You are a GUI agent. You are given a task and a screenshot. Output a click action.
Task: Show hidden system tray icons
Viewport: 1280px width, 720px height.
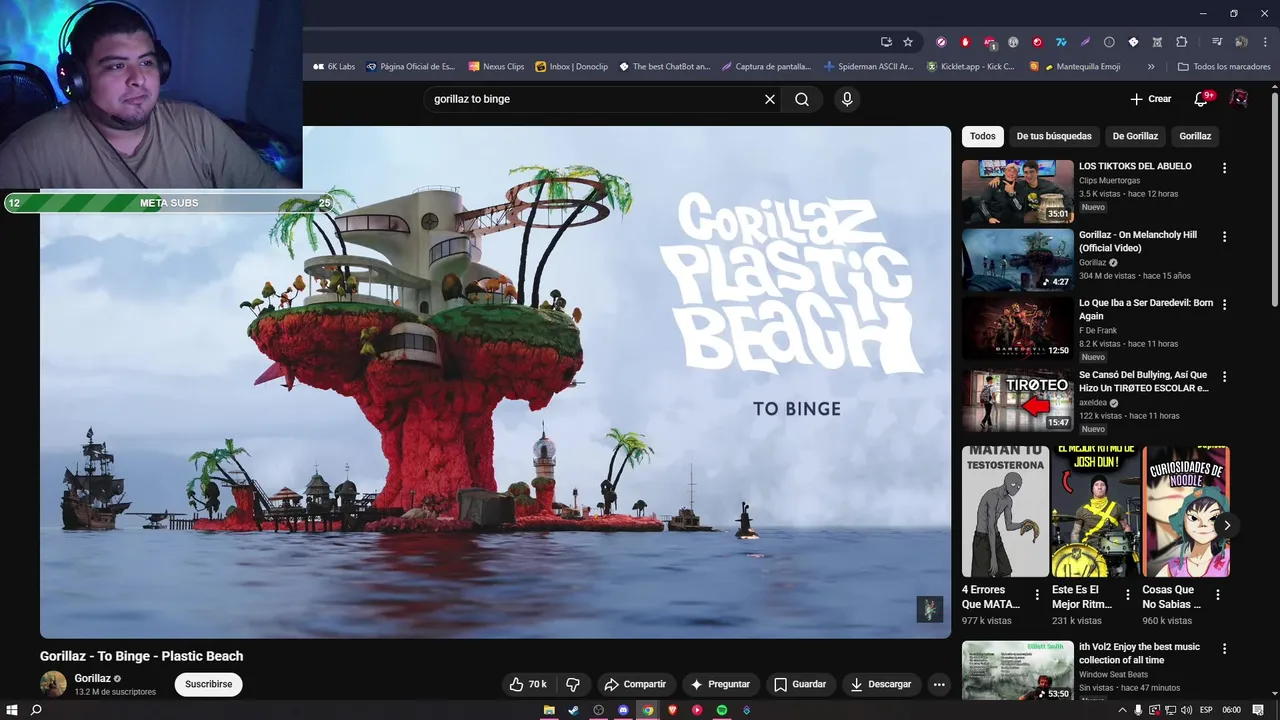[x=1122, y=710]
